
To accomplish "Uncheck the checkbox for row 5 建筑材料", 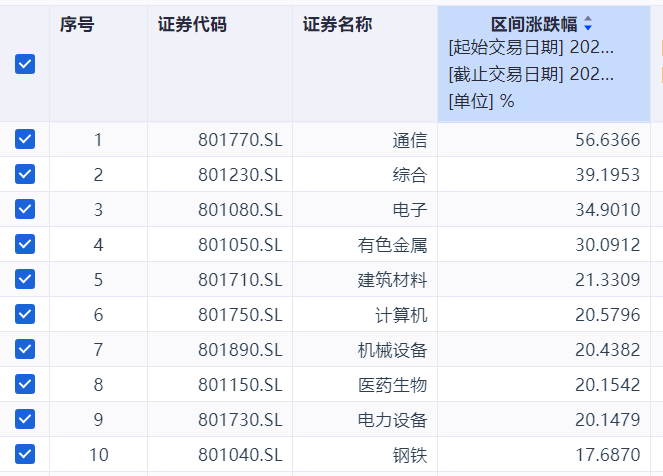I will pyautogui.click(x=25, y=279).
